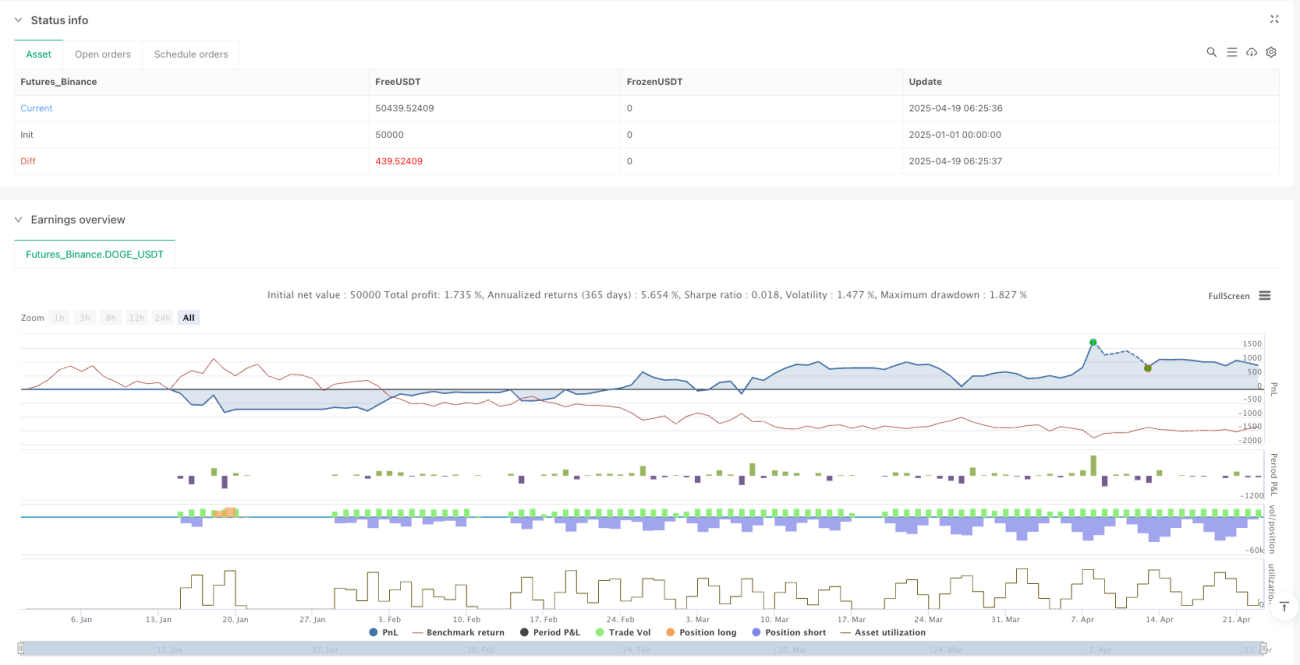Toggle PnL series in chart legend
The image size is (1300, 665).
tap(385, 632)
